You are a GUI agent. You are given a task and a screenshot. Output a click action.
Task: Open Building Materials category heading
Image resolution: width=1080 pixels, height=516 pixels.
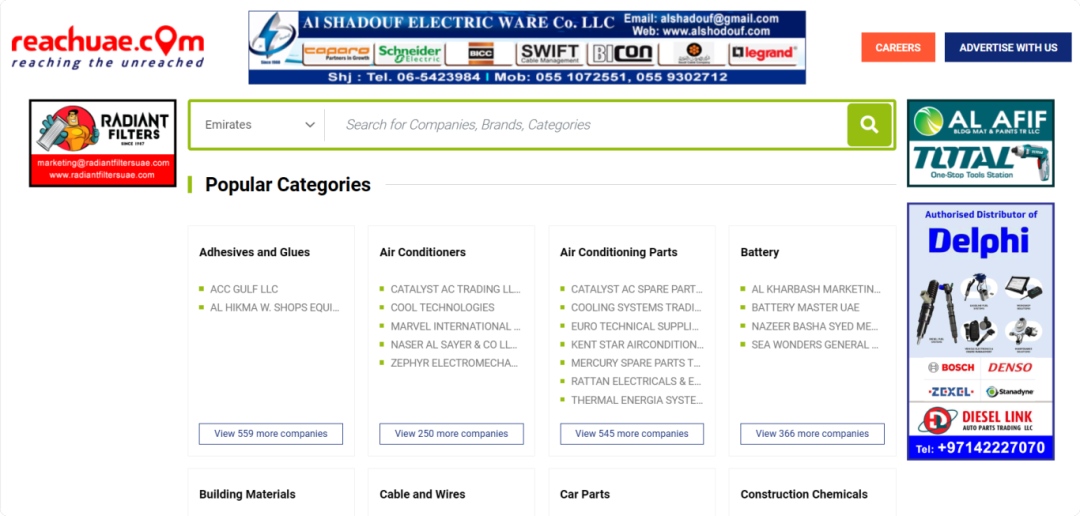click(247, 494)
